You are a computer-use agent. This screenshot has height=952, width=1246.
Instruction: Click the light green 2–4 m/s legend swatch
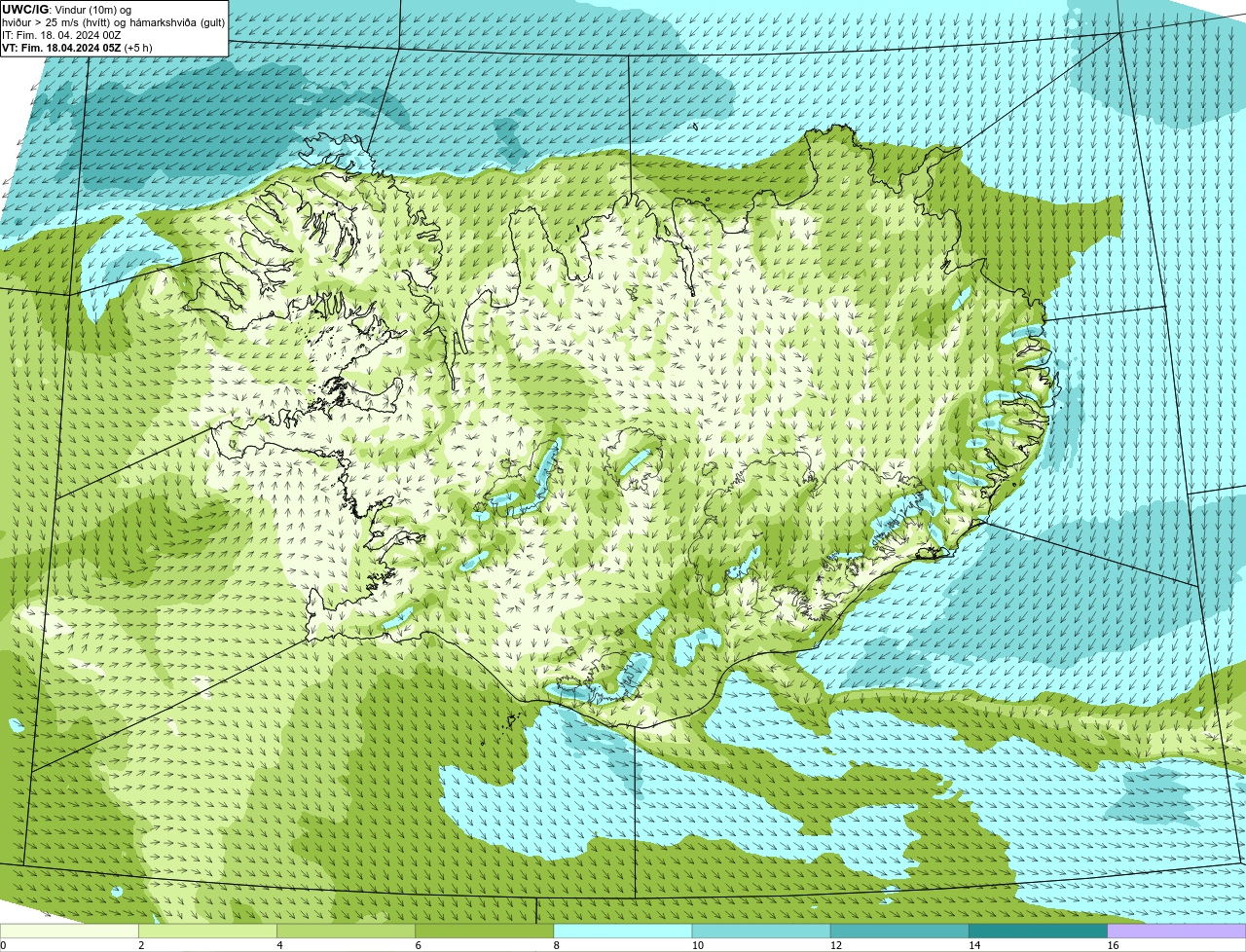209,931
